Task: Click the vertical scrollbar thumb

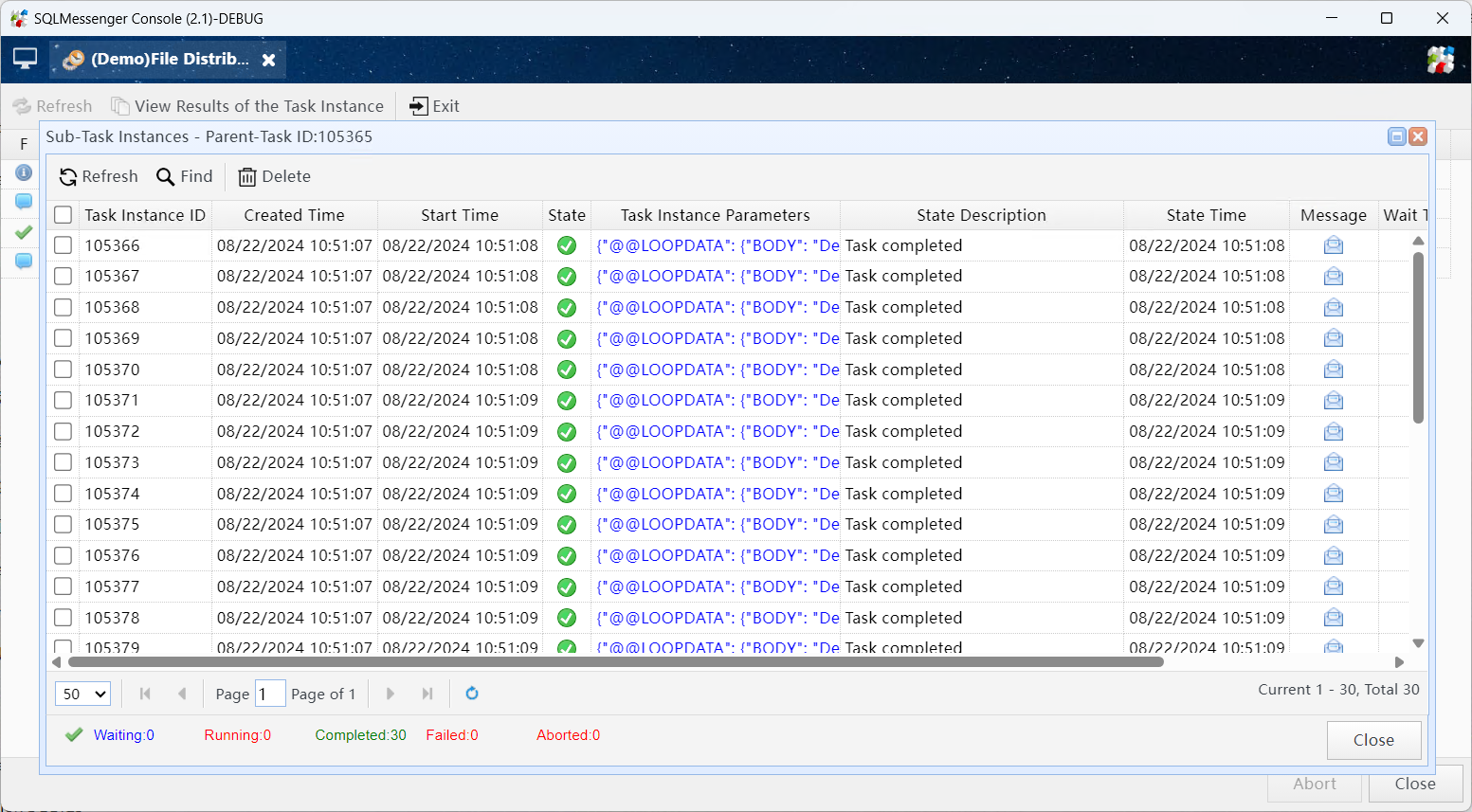Action: click(x=1418, y=337)
